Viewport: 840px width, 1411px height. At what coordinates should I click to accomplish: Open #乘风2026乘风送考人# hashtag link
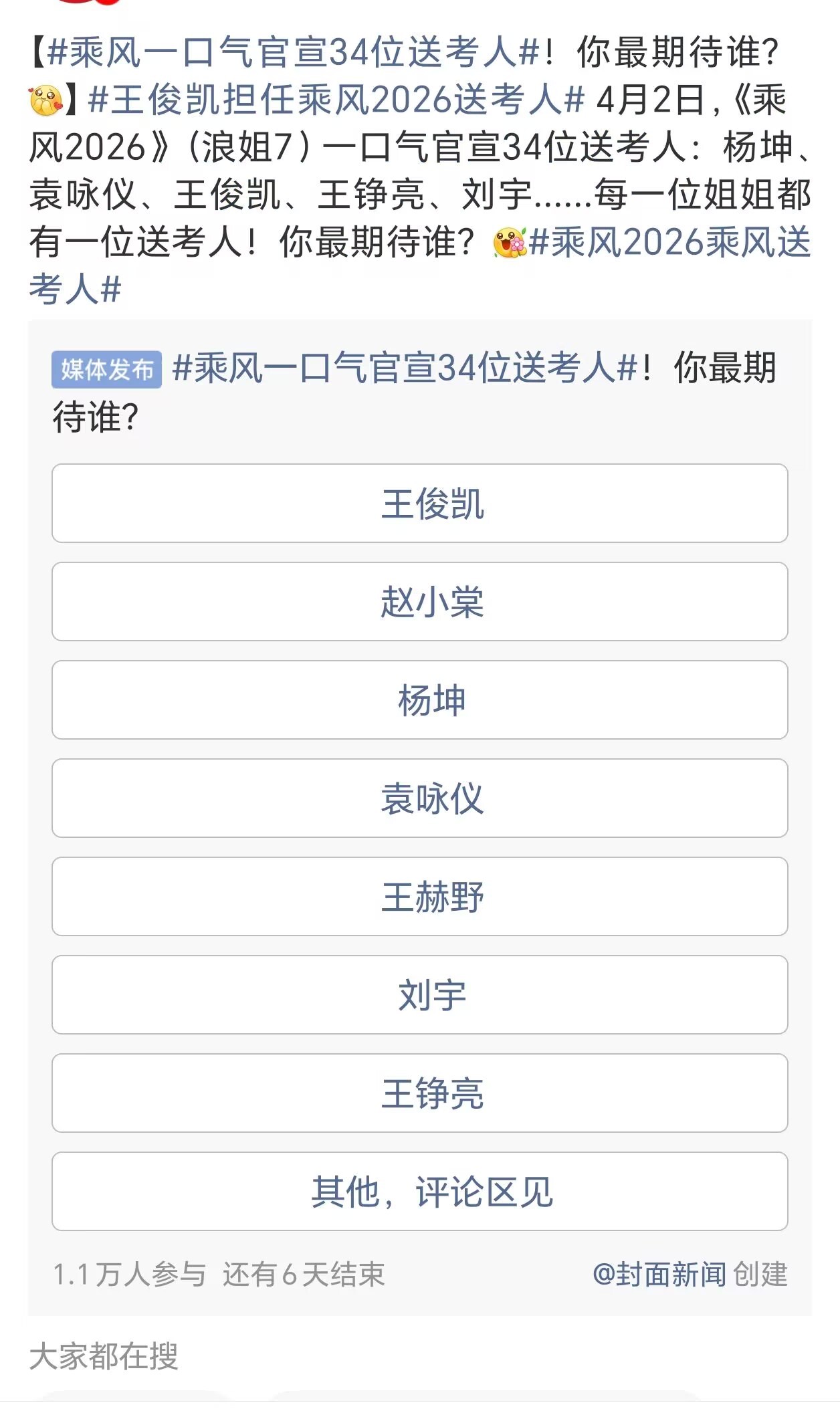coord(669,243)
